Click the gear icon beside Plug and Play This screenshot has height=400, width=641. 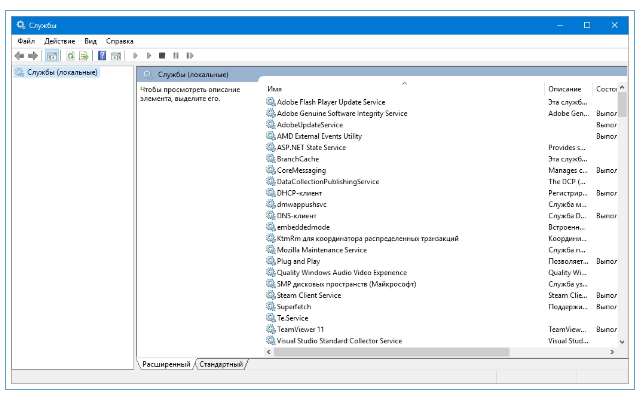click(271, 261)
